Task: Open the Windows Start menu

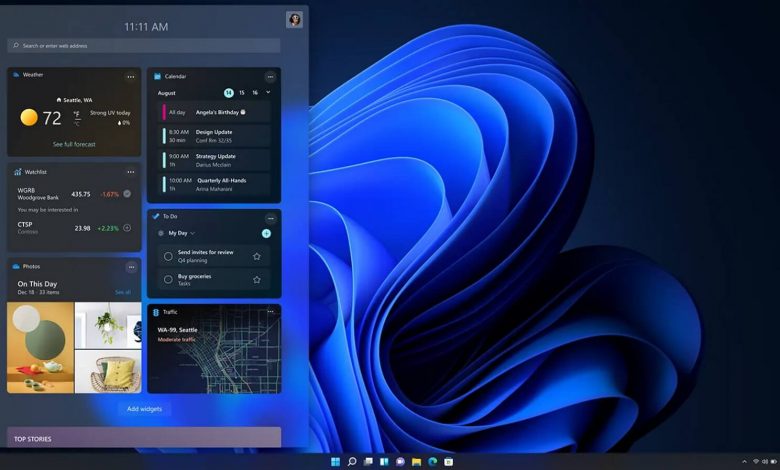Action: 335,462
